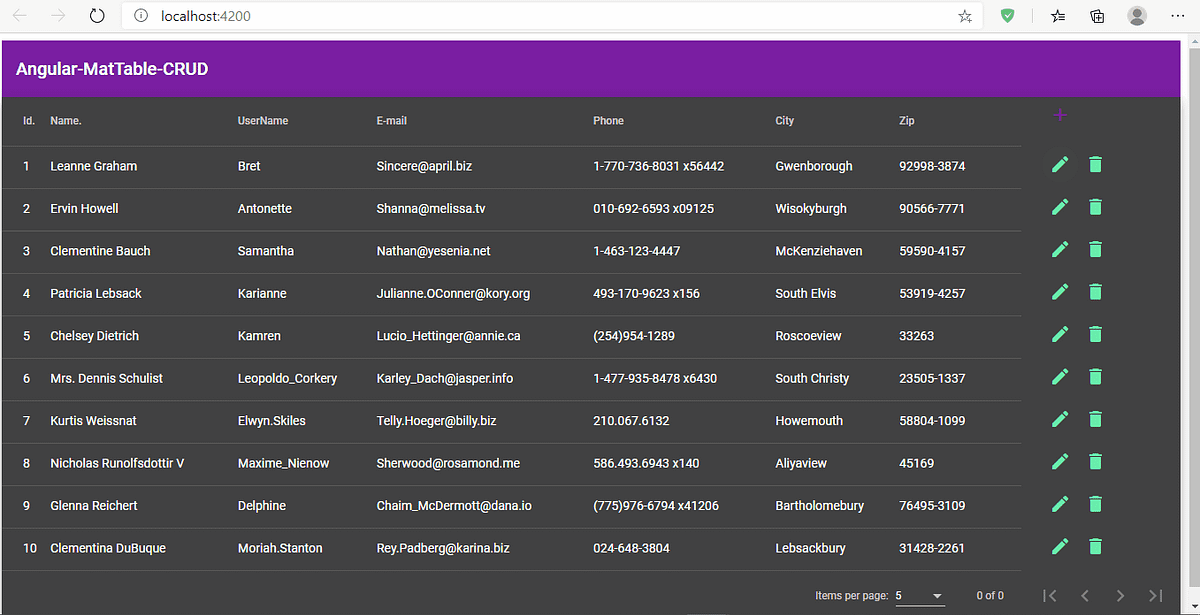
Task: Click the edit pencil for Glenna Reichert
Action: pyautogui.click(x=1060, y=503)
